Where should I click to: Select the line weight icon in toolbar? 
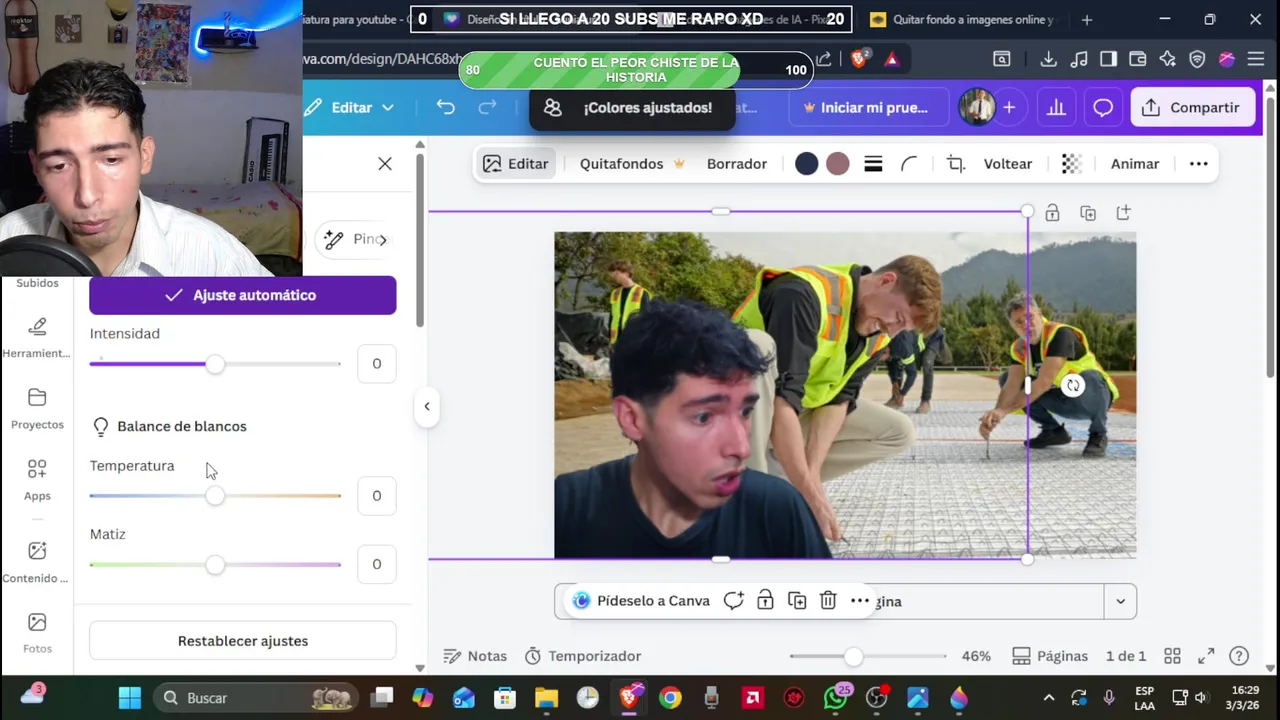pyautogui.click(x=873, y=164)
